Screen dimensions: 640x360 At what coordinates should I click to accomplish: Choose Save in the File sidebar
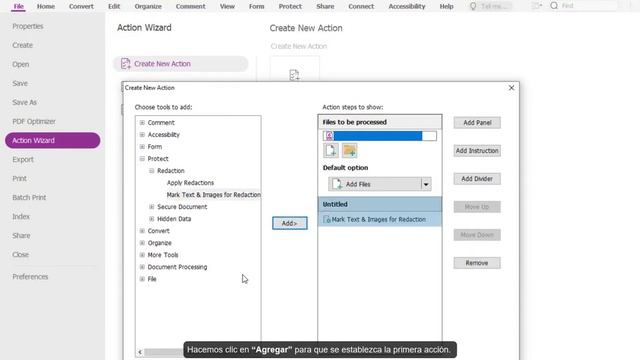tap(20, 83)
